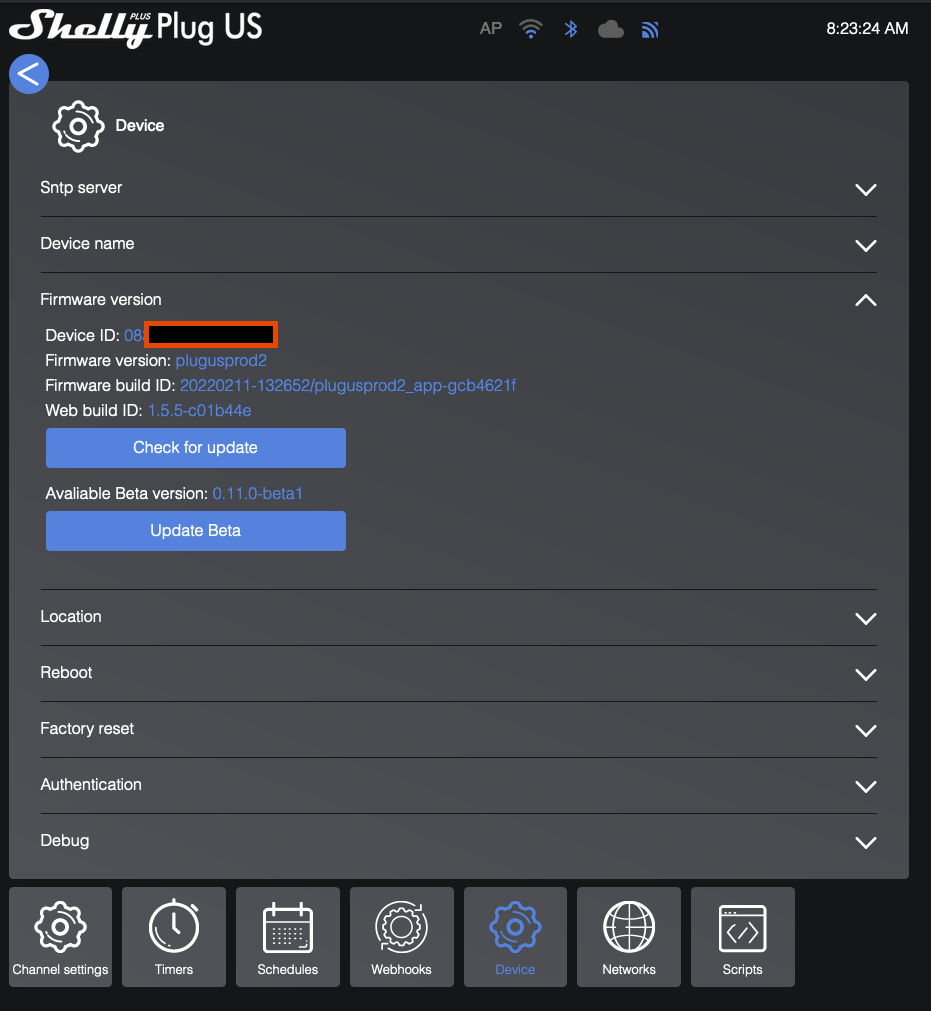Click the firmware build ID value
The image size is (931, 1011).
[x=348, y=386]
